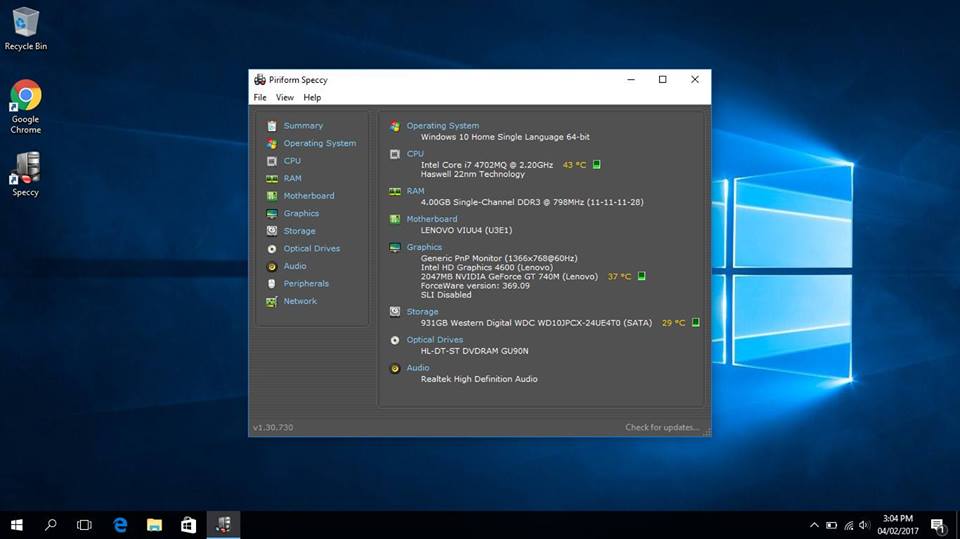
Task: Select Storage in the sidebar
Action: click(299, 231)
